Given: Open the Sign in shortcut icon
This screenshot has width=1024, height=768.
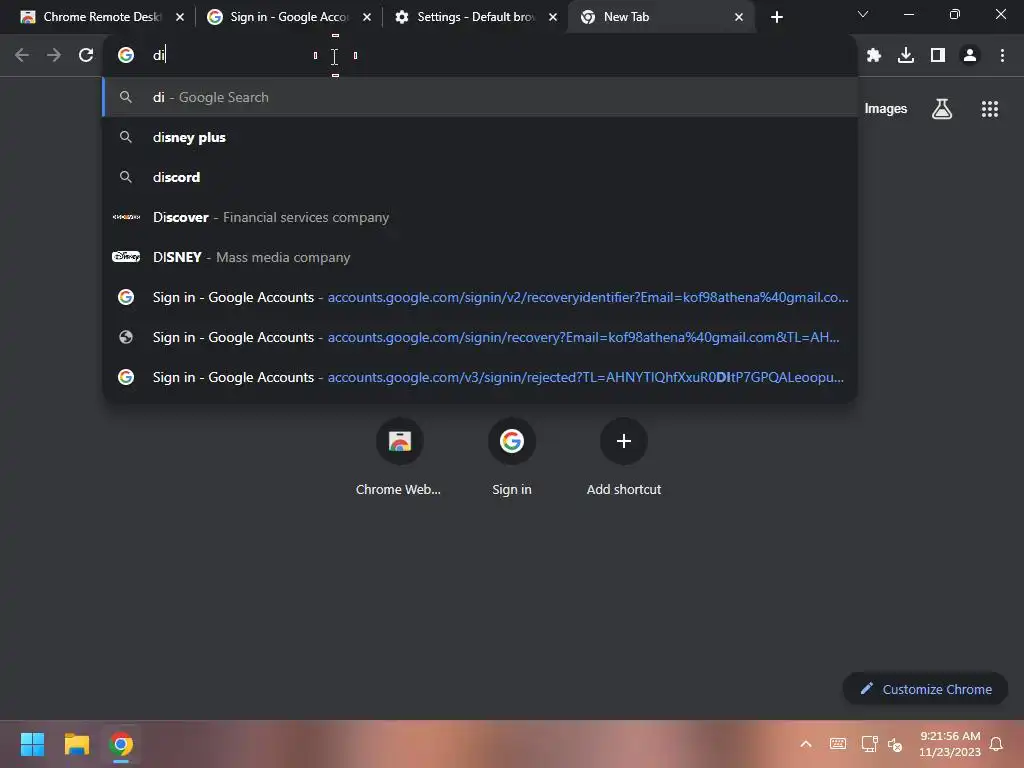Looking at the screenshot, I should click(x=512, y=441).
